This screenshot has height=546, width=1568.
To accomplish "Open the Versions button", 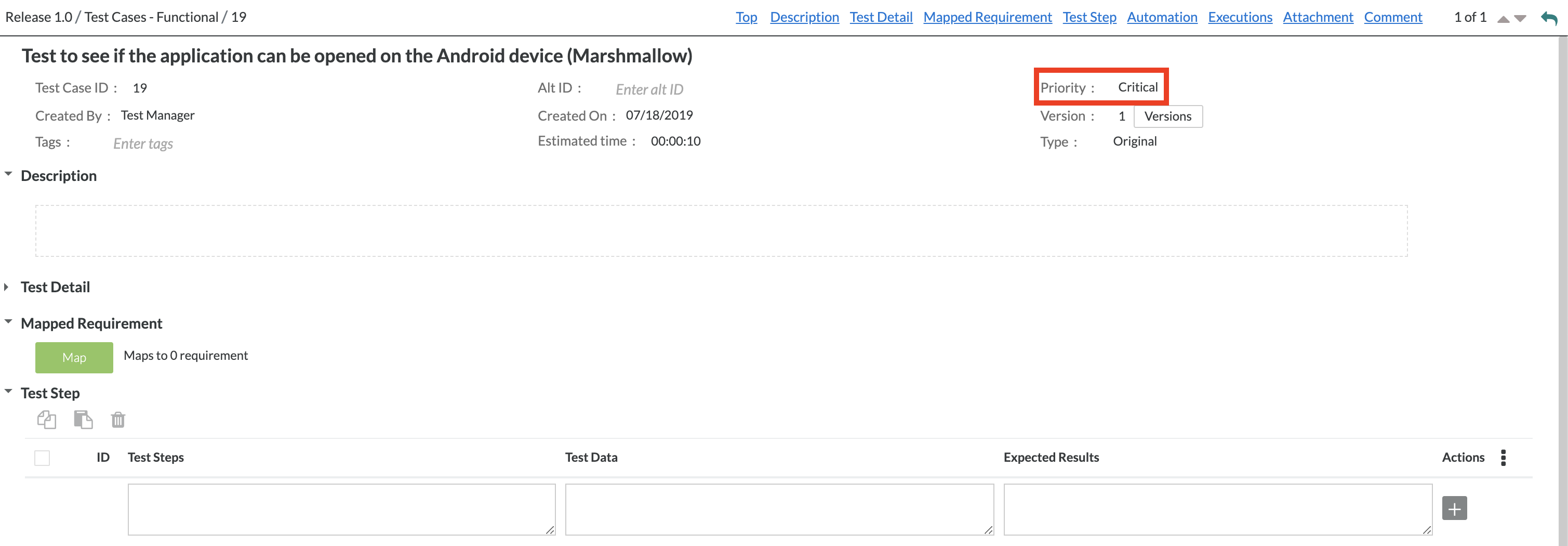I will tap(1167, 116).
